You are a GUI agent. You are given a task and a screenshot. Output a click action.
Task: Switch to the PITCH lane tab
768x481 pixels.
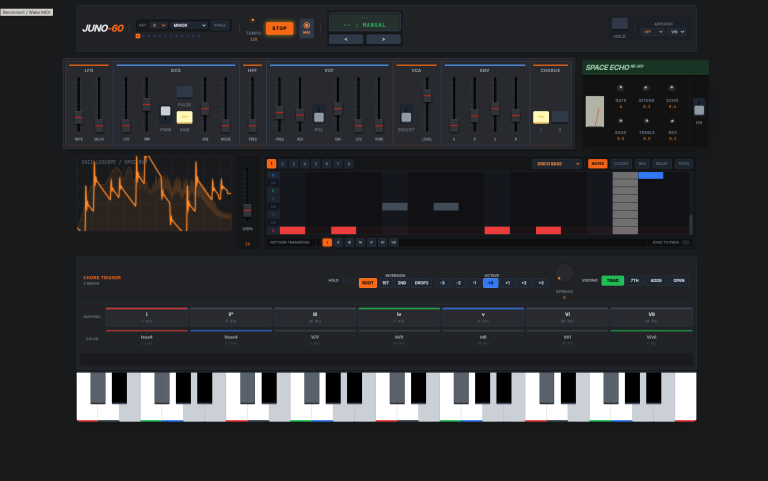tap(684, 164)
